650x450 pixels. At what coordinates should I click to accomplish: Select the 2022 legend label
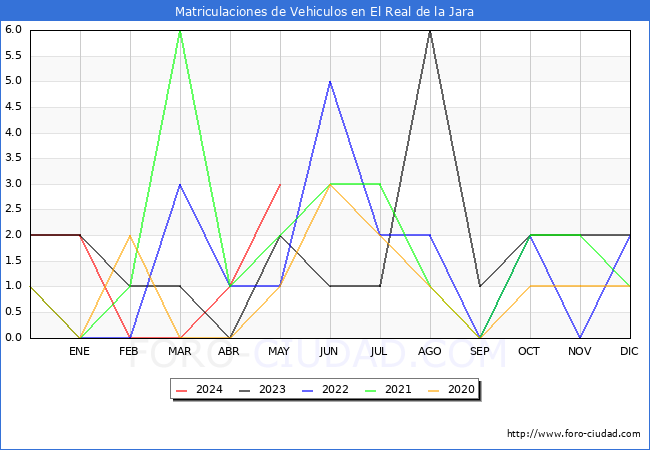[x=335, y=390]
